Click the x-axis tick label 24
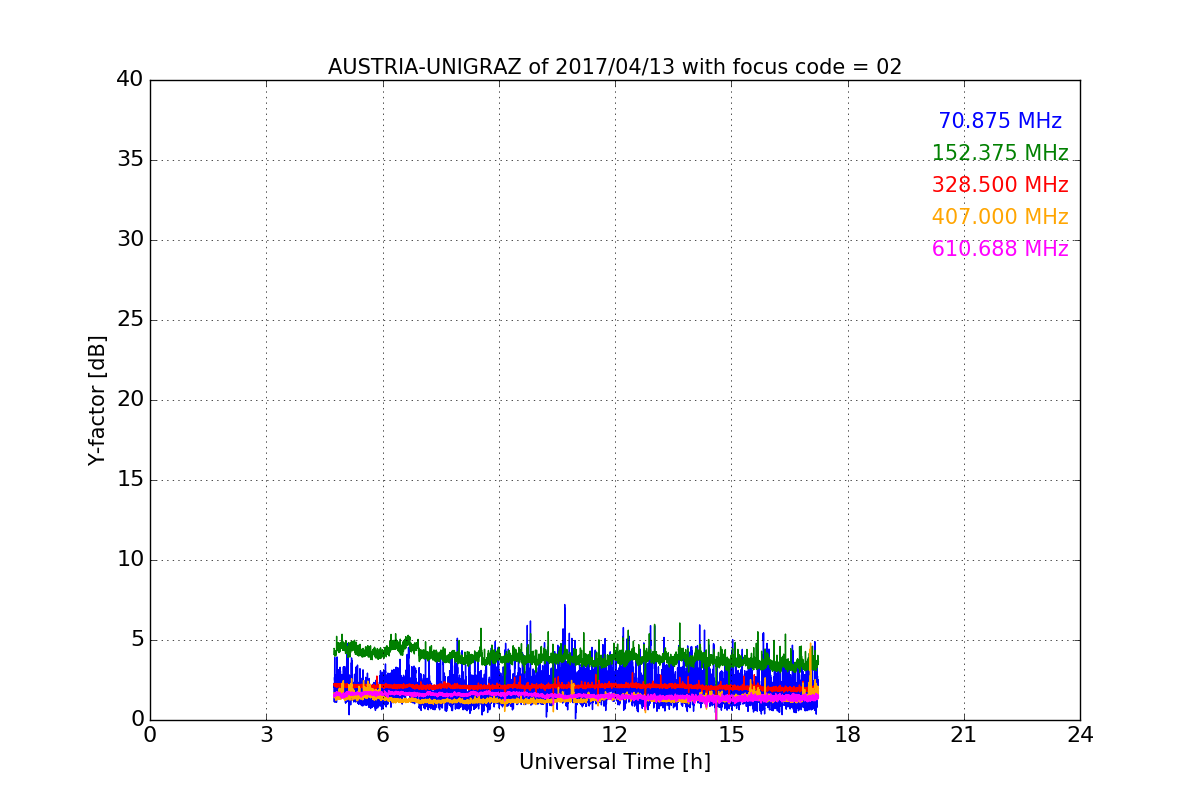Screen dimensions: 1200x800 pyautogui.click(x=1080, y=735)
